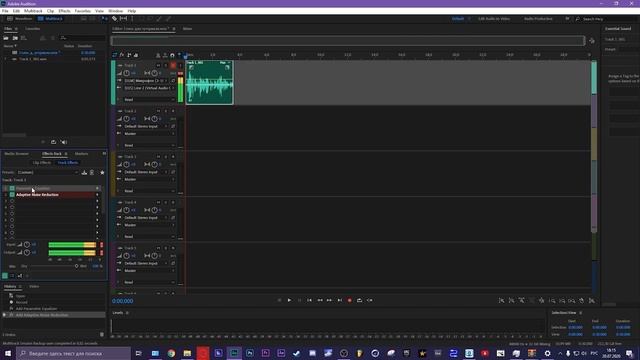Image resolution: width=640 pixels, height=360 pixels.
Task: Switch to the Mixer tab
Action: 187,29
